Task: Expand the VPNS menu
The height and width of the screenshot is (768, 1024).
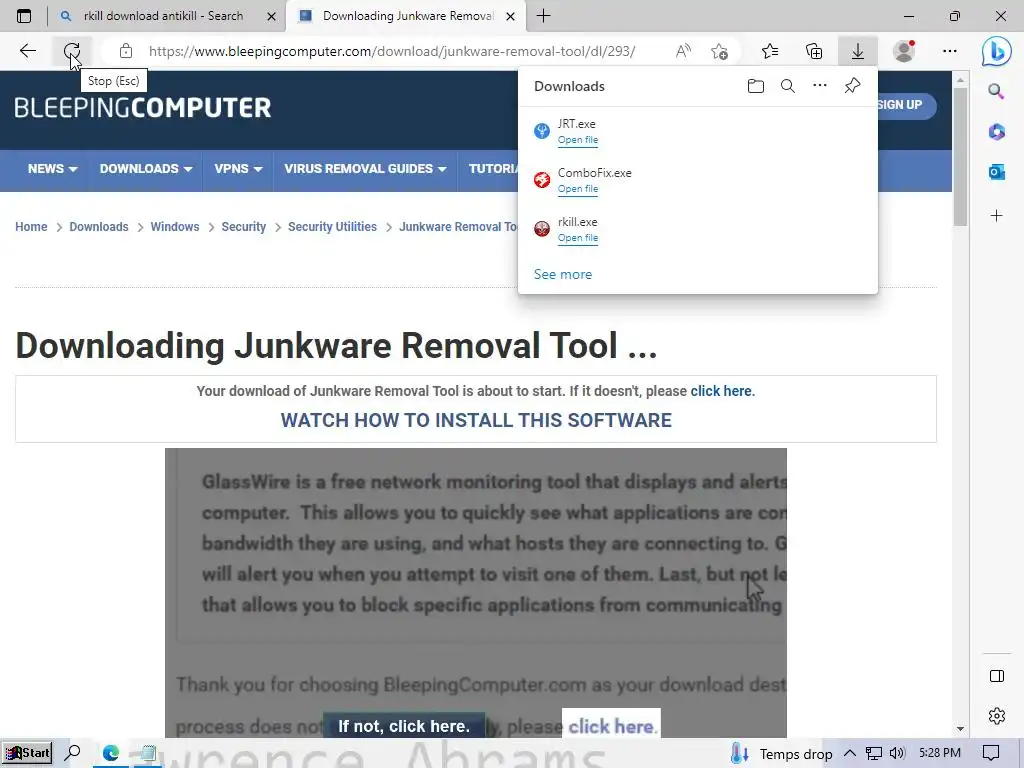Action: [238, 168]
